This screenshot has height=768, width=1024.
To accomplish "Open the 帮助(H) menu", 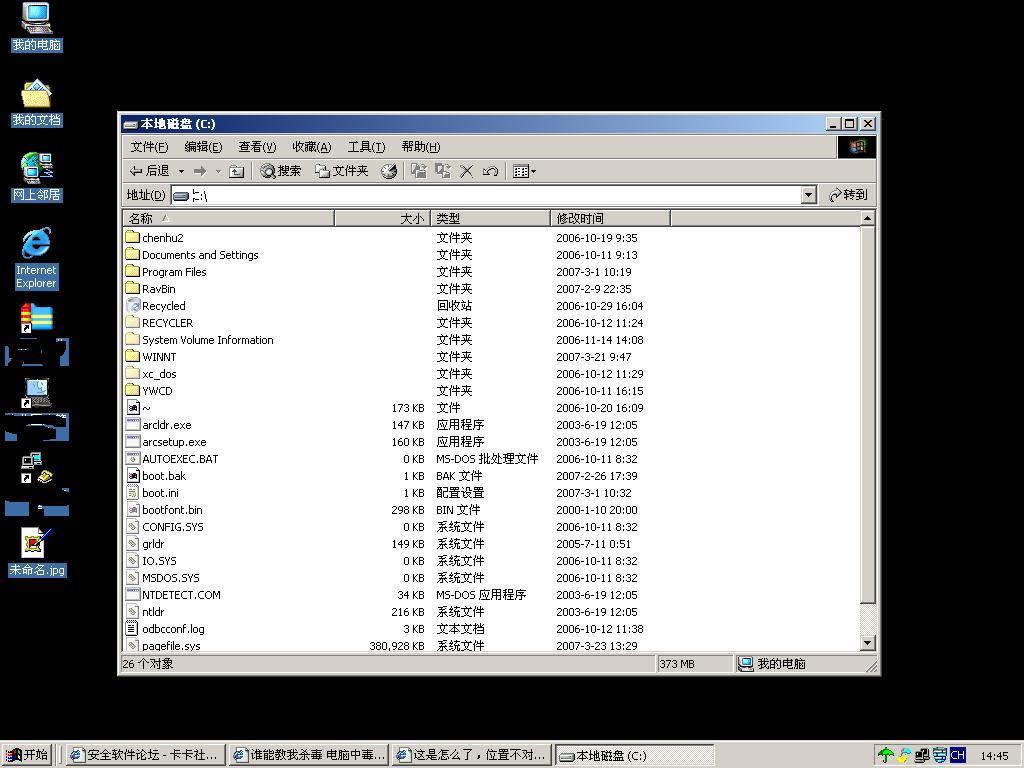I will pos(421,147).
